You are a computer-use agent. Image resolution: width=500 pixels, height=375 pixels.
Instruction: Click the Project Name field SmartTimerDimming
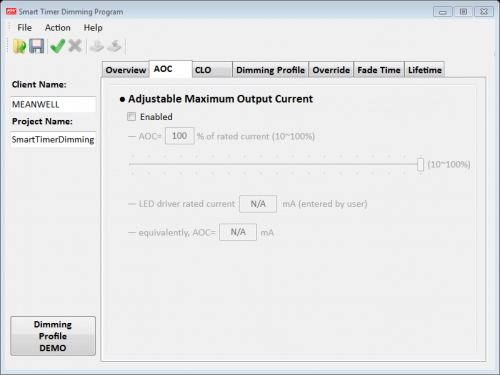53,139
